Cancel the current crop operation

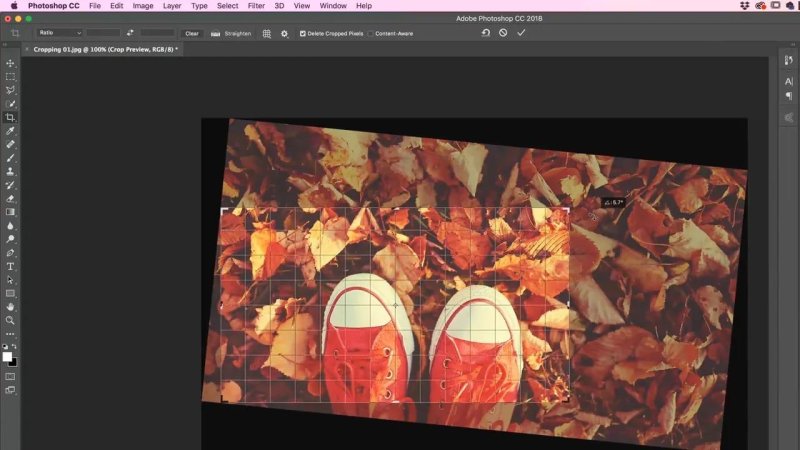[503, 33]
